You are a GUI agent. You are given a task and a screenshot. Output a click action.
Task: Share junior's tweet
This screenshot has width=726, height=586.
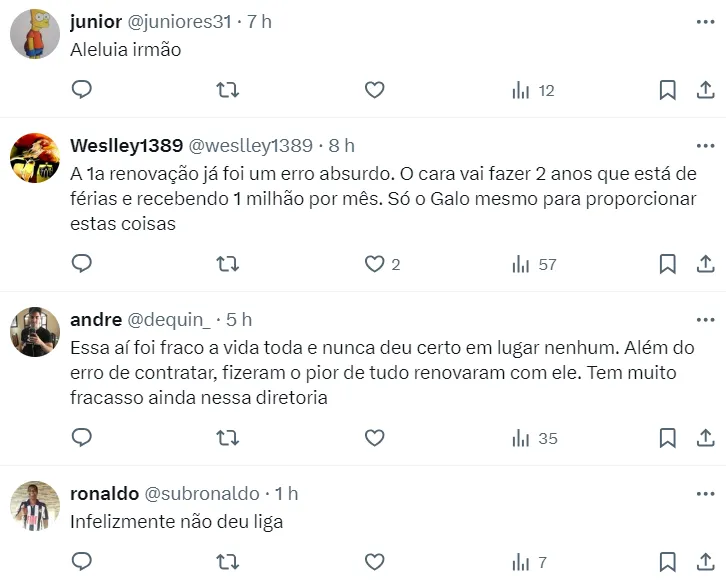pyautogui.click(x=705, y=91)
